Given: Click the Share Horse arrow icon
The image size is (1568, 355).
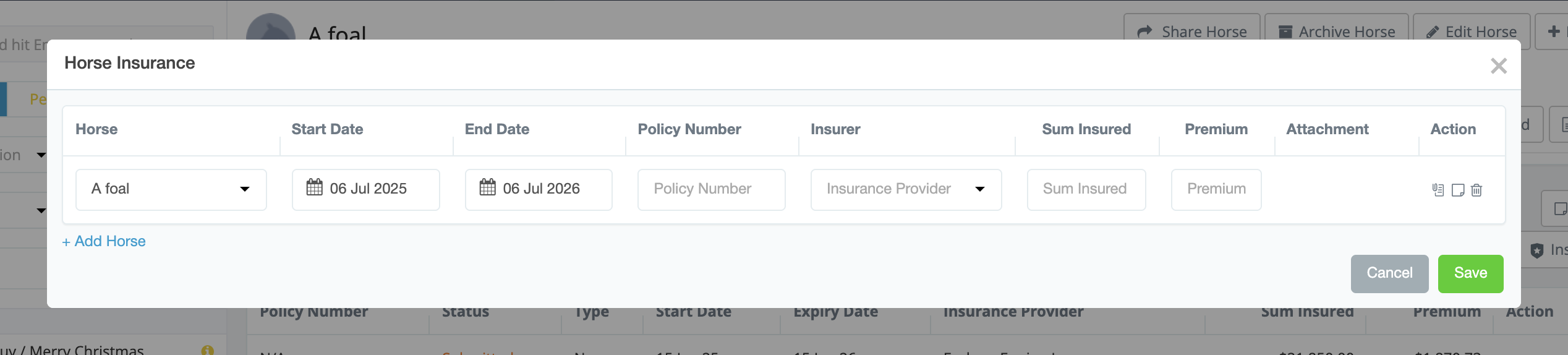Looking at the screenshot, I should (x=1144, y=32).
